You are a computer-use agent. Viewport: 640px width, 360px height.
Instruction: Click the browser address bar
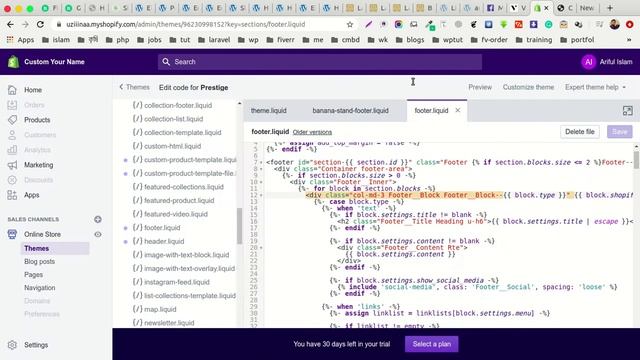pyautogui.click(x=204, y=24)
